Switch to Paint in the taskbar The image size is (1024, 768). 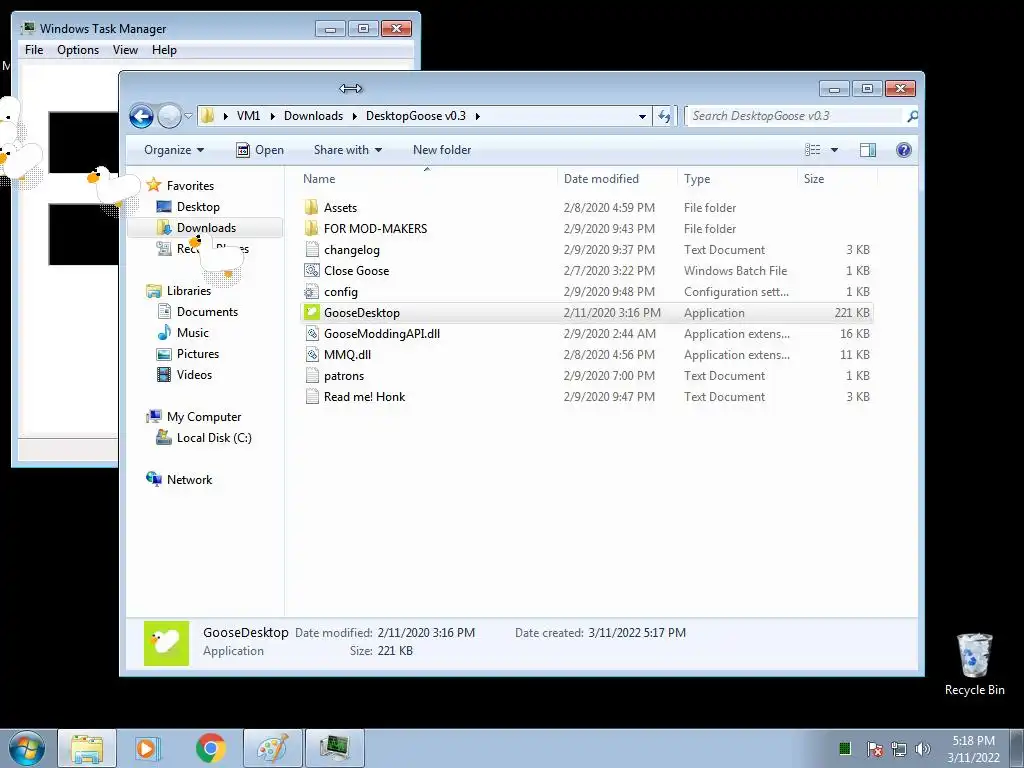coord(273,748)
